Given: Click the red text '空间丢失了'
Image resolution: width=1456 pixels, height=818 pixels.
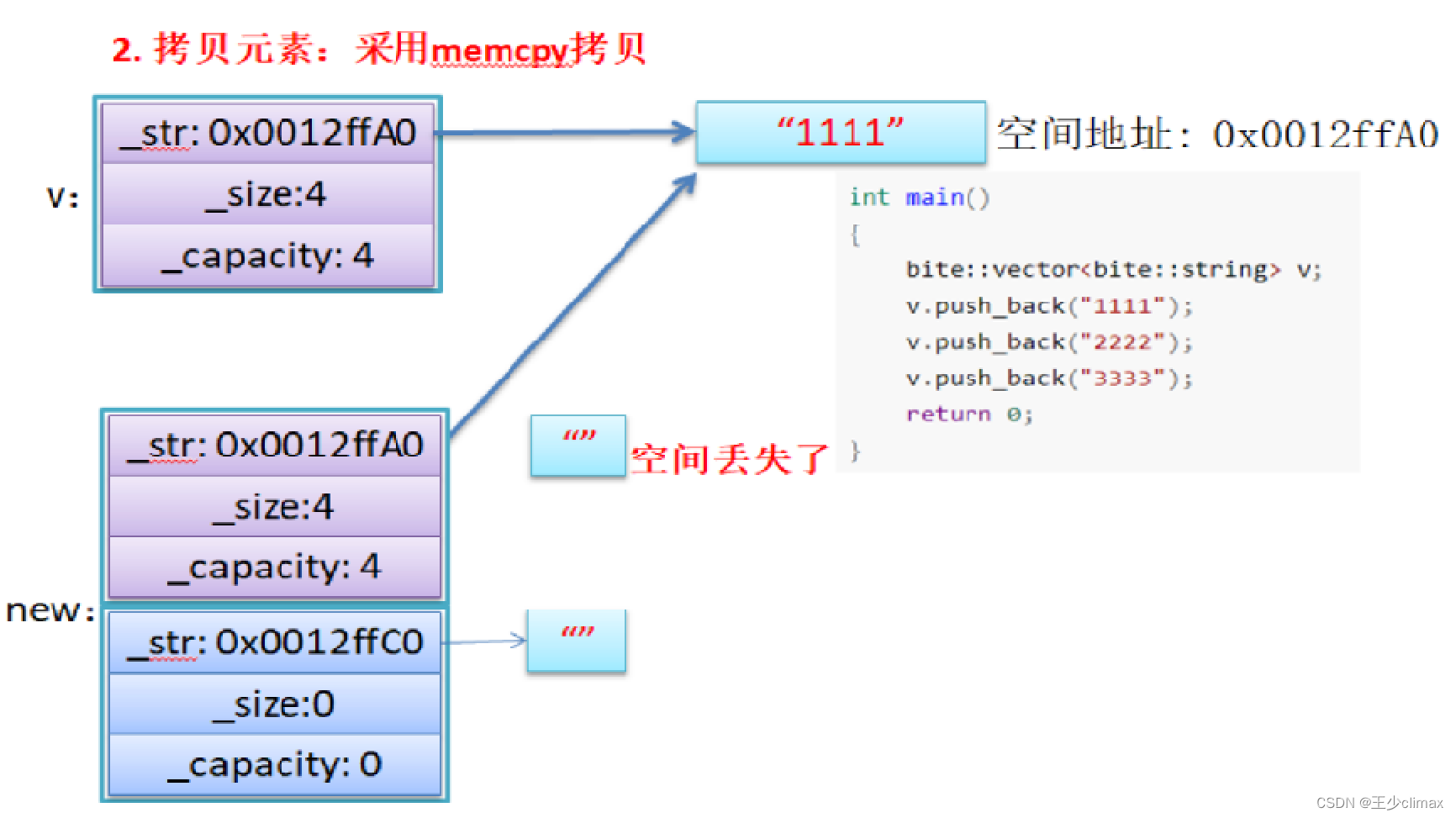Looking at the screenshot, I should click(730, 459).
